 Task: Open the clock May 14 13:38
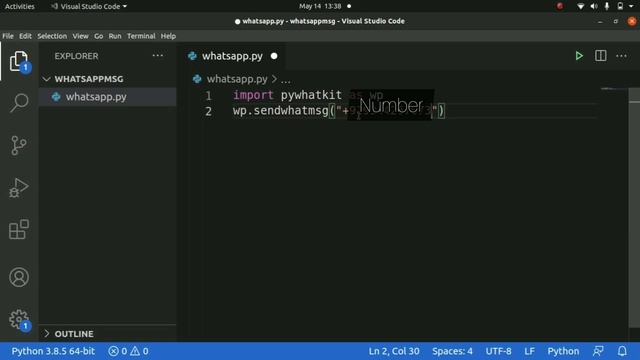point(320,6)
